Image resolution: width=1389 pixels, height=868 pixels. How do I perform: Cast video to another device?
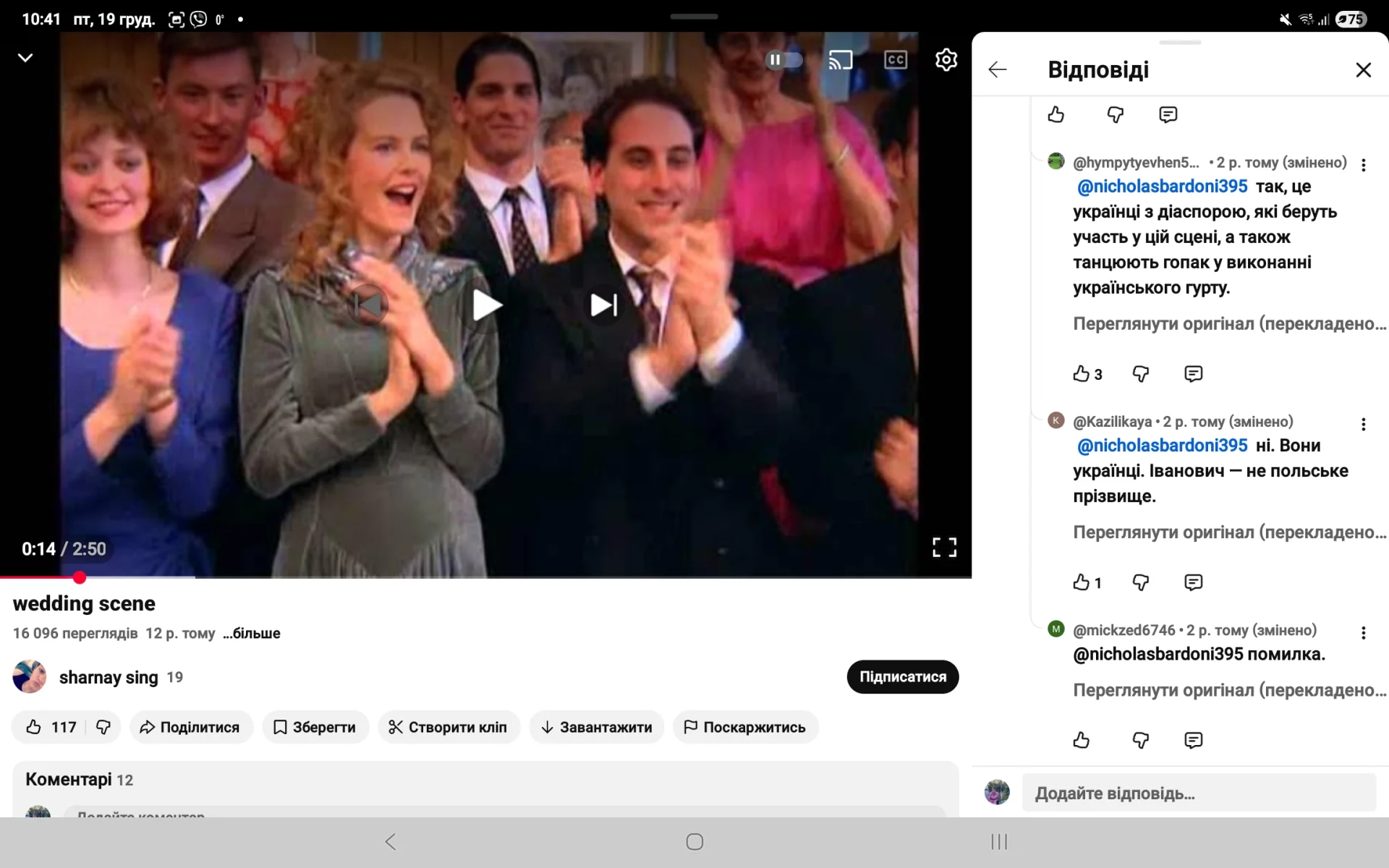840,60
